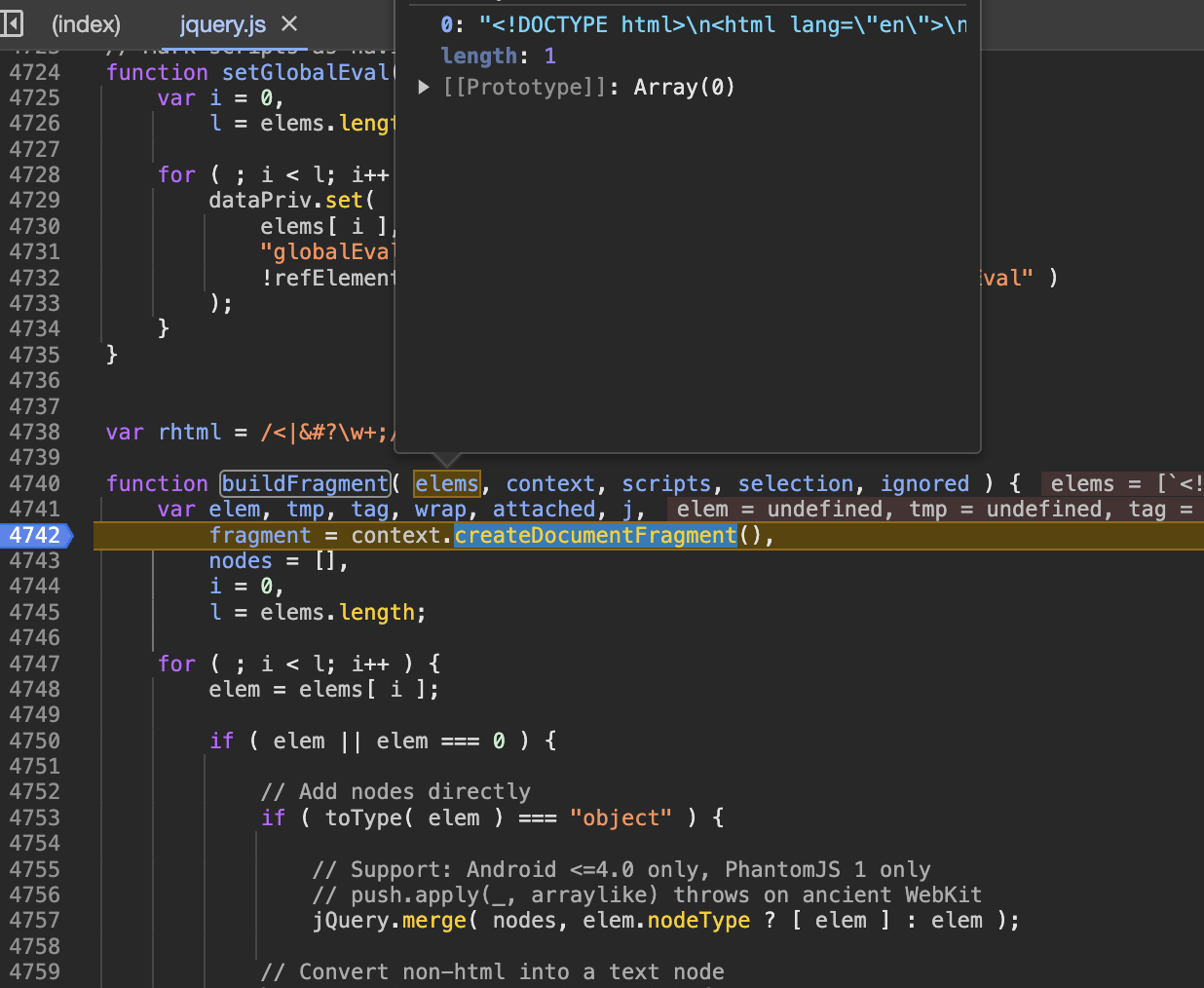Close the jquery.js source tab
The image size is (1204, 988).
288,25
